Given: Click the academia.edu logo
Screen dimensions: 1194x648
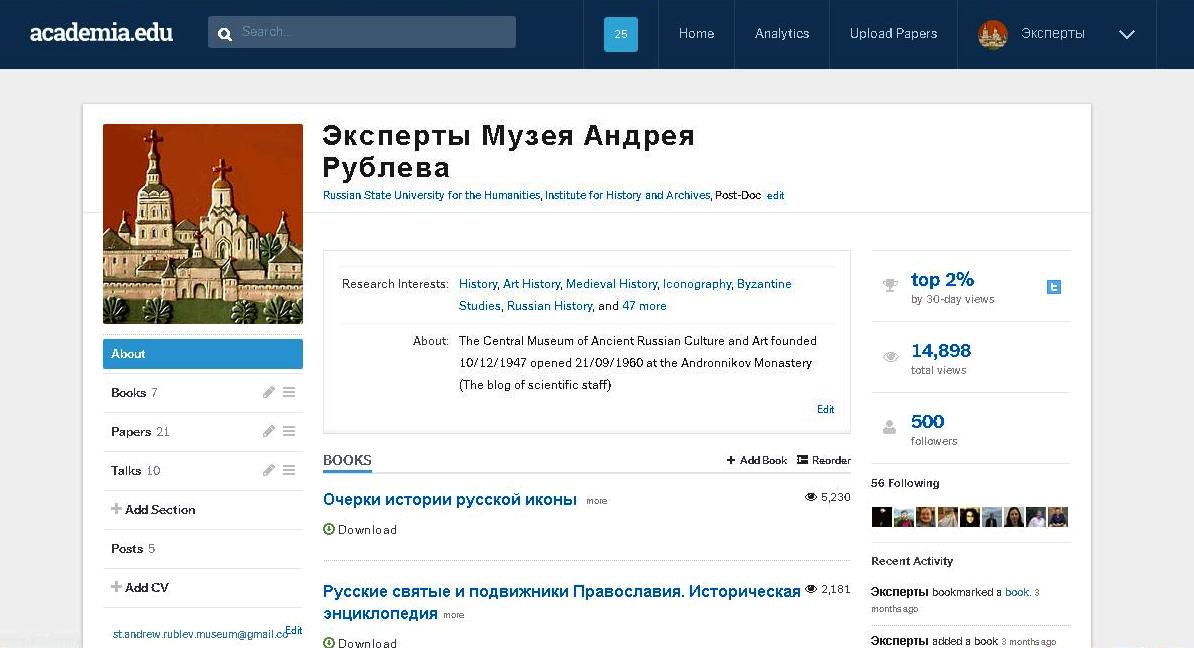Looking at the screenshot, I should tap(101, 33).
